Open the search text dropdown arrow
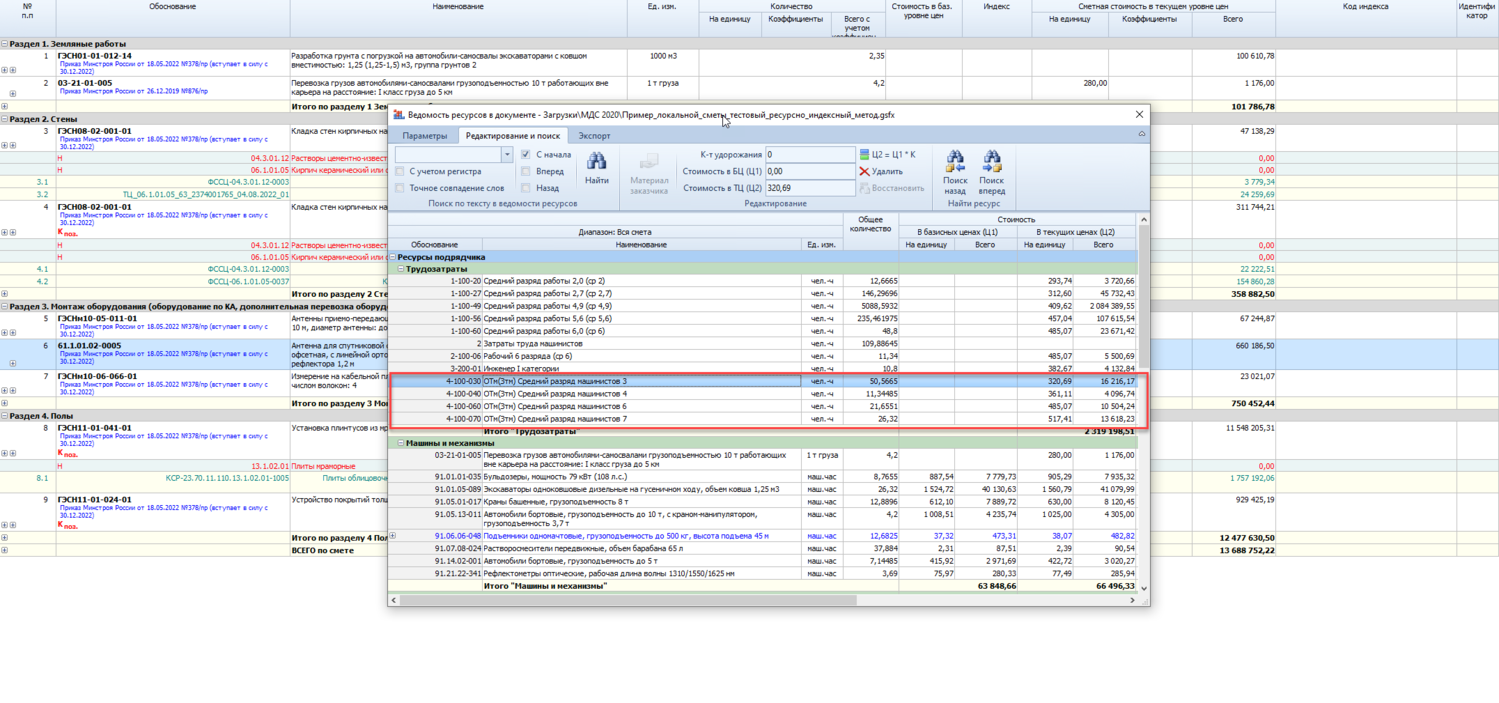Image resolution: width=1499 pixels, height=703 pixels. pos(506,155)
